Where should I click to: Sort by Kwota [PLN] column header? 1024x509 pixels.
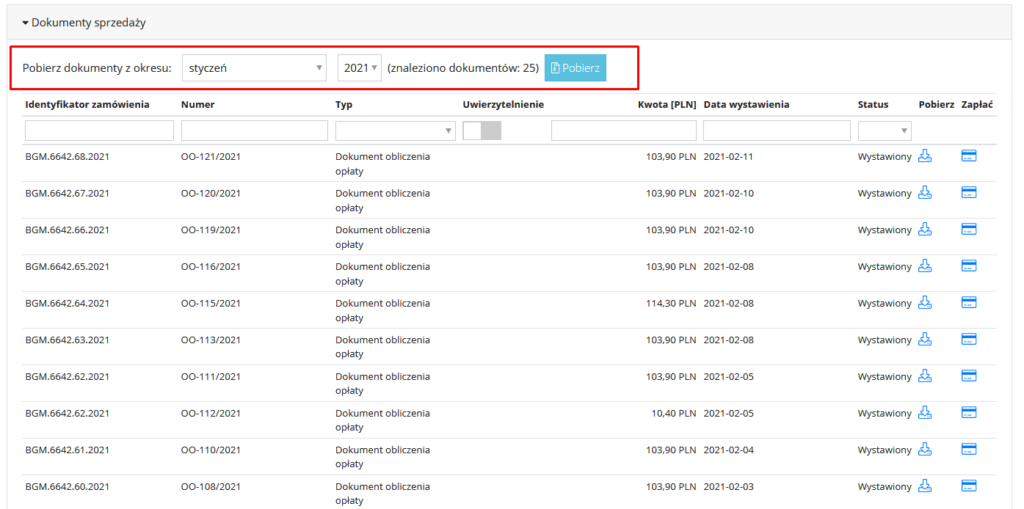(x=666, y=104)
